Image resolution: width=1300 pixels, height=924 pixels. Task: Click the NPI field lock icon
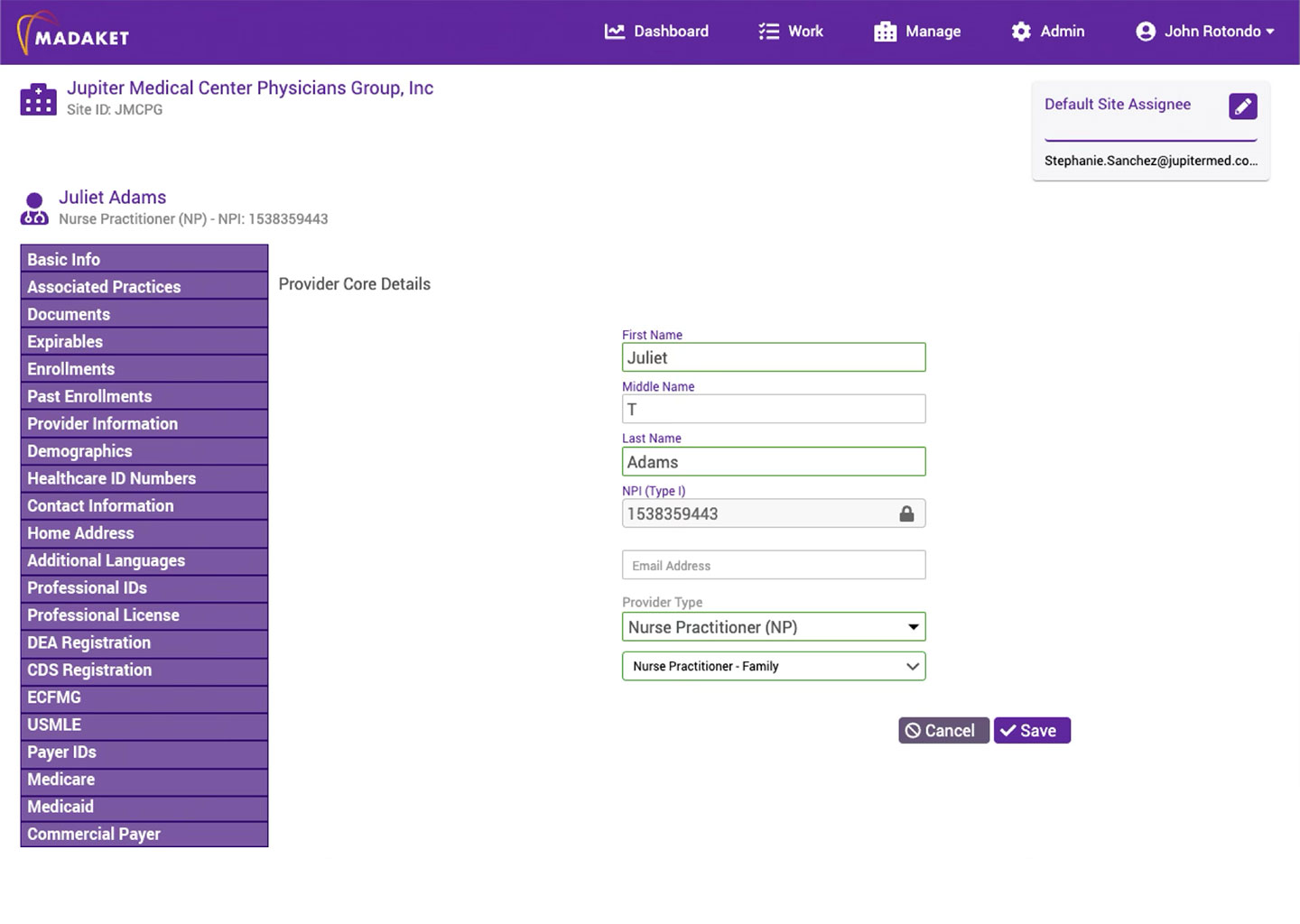(906, 513)
